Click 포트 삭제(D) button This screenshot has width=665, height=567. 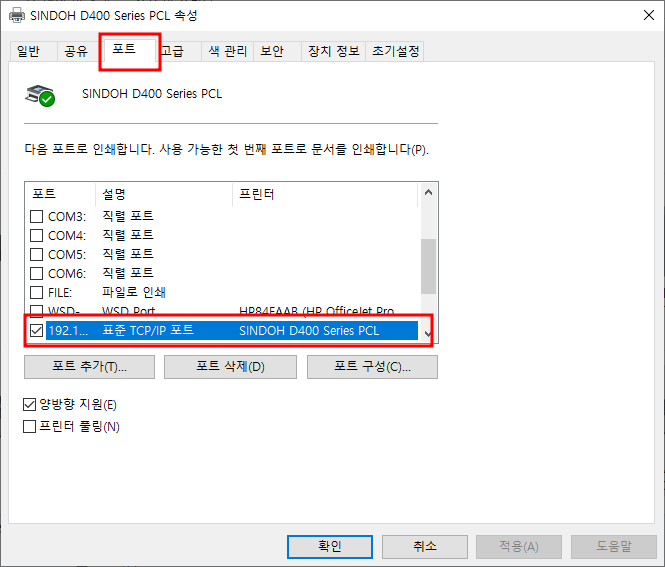(x=230, y=367)
